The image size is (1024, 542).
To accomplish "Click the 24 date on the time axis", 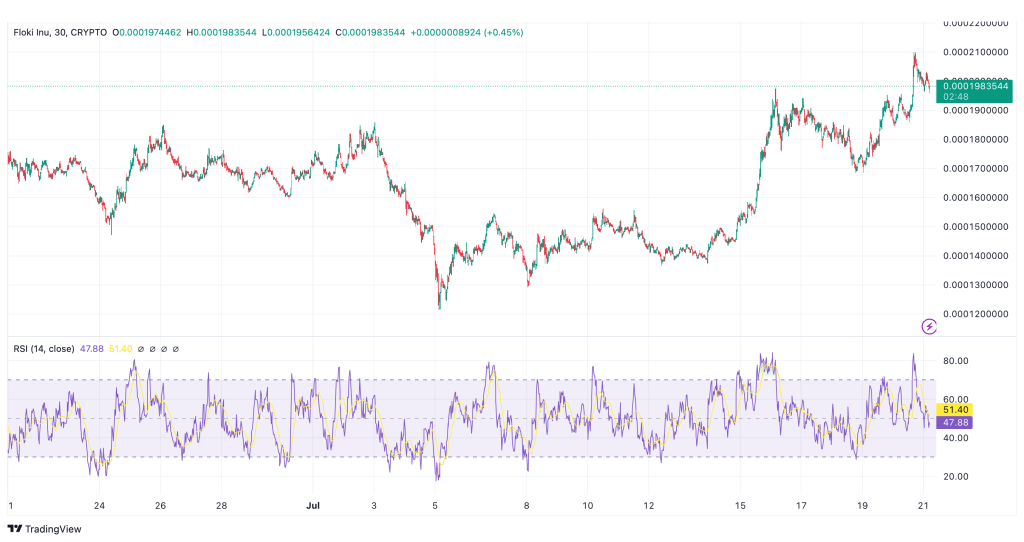I will pyautogui.click(x=99, y=505).
